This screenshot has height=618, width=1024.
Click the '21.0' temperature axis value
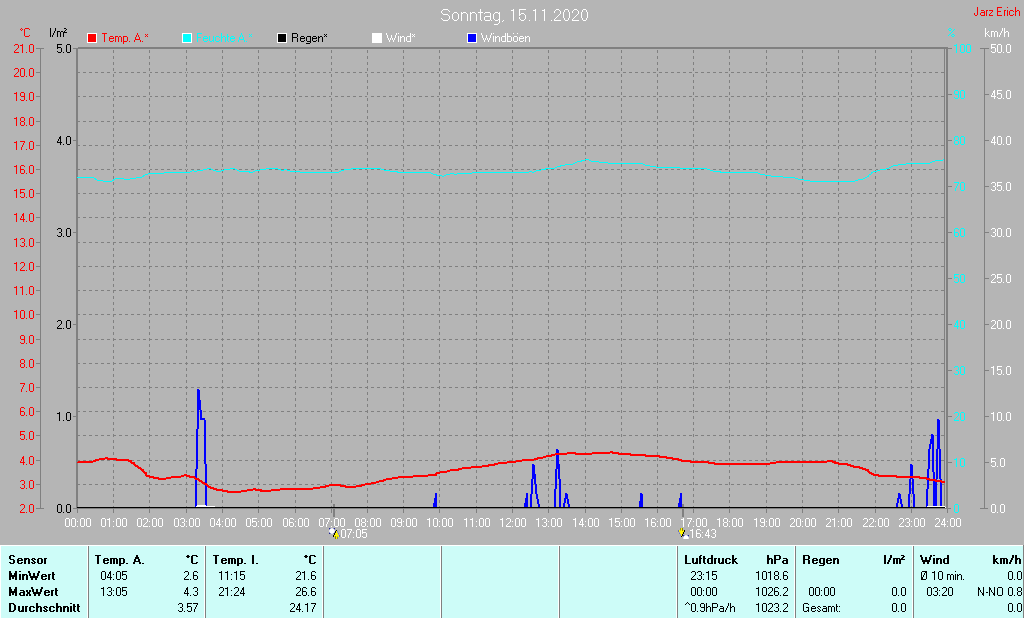point(24,49)
